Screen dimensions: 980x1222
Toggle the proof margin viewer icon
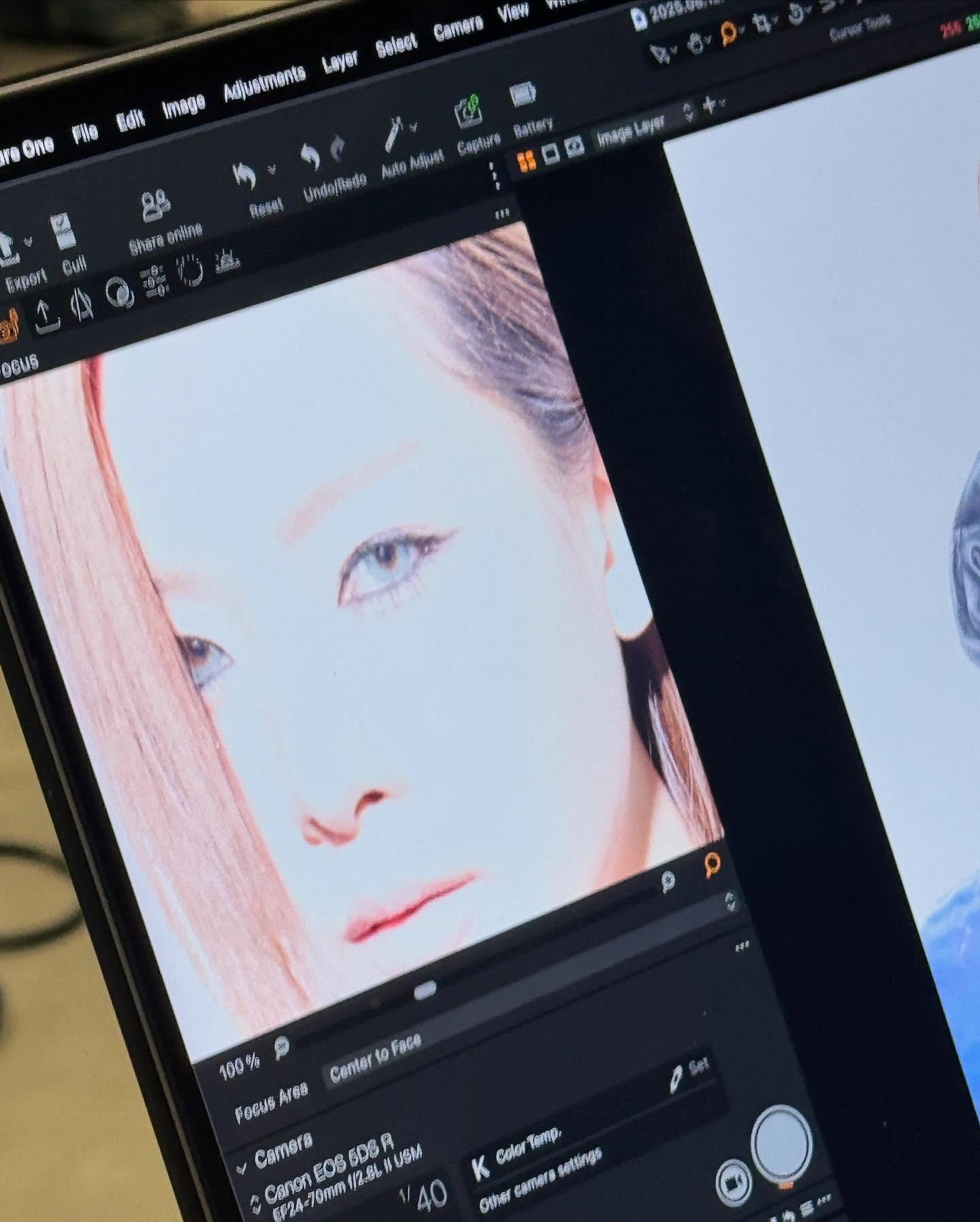(575, 147)
